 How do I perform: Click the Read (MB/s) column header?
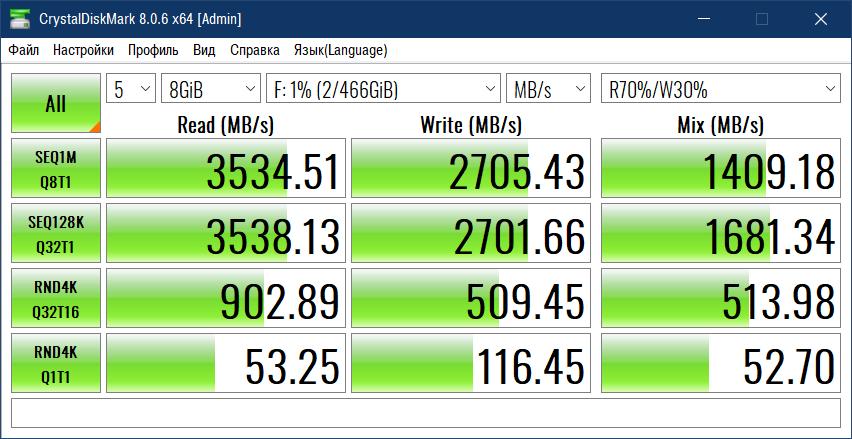225,126
